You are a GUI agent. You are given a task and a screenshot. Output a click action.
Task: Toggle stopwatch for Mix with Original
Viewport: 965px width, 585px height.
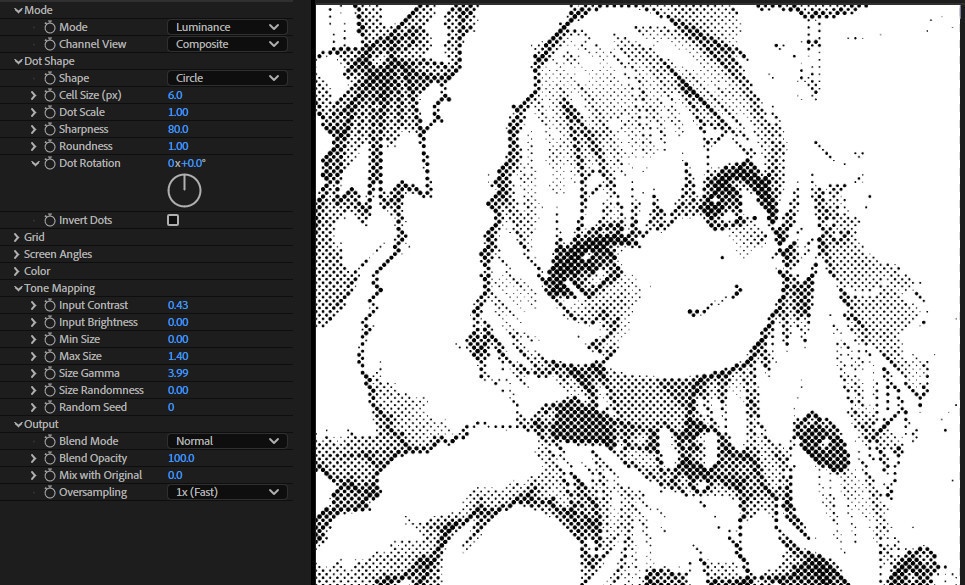coord(50,476)
